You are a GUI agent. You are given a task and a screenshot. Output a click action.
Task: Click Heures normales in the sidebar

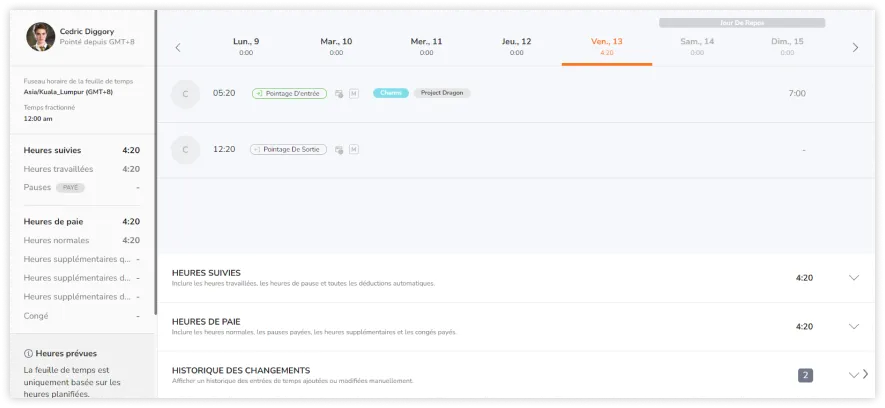56,240
